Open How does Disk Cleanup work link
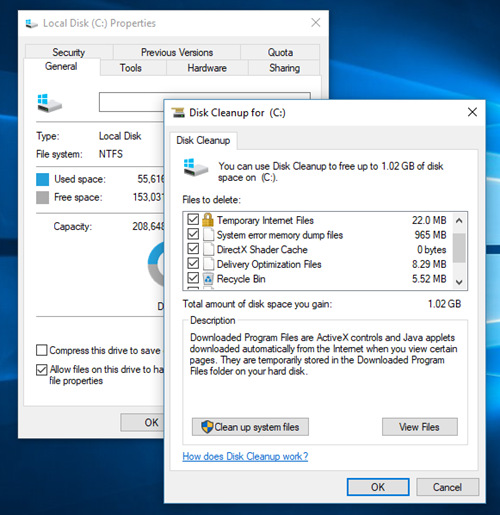The height and width of the screenshot is (515, 500). click(245, 456)
